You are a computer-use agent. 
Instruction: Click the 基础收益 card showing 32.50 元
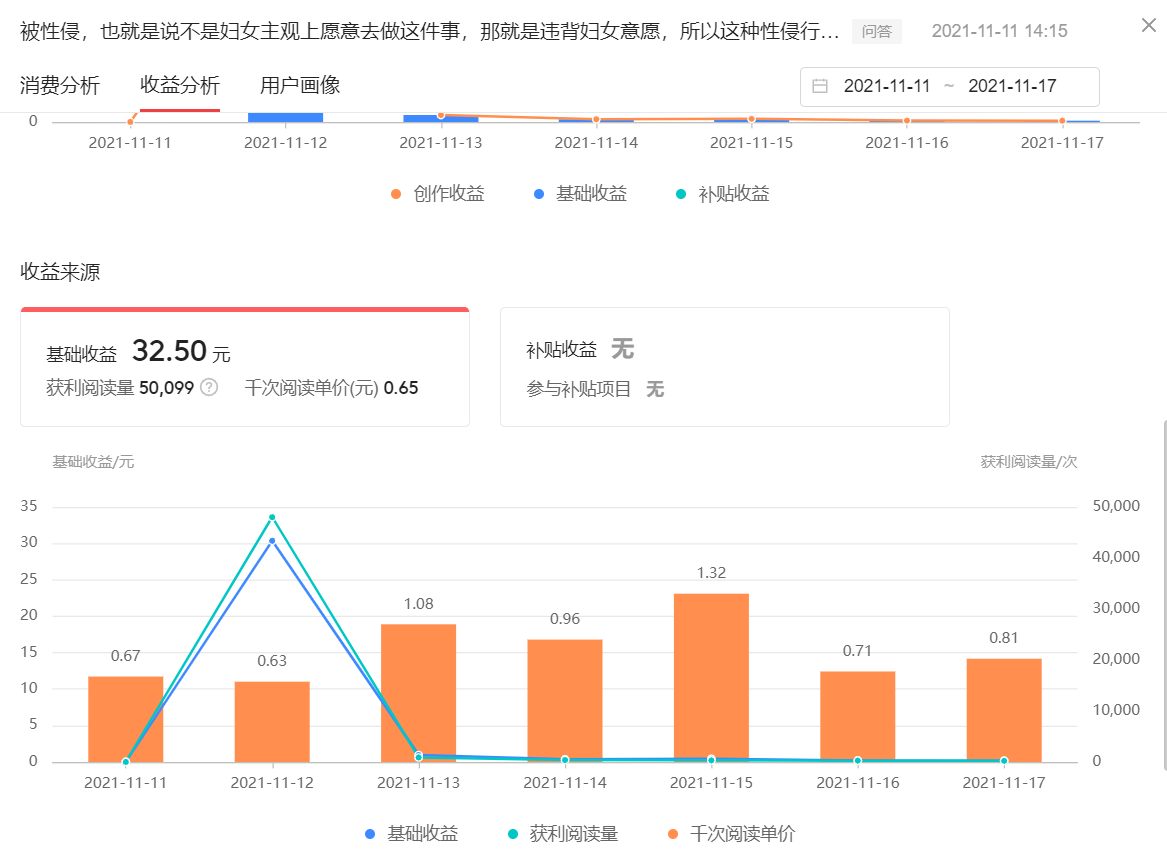tap(244, 366)
